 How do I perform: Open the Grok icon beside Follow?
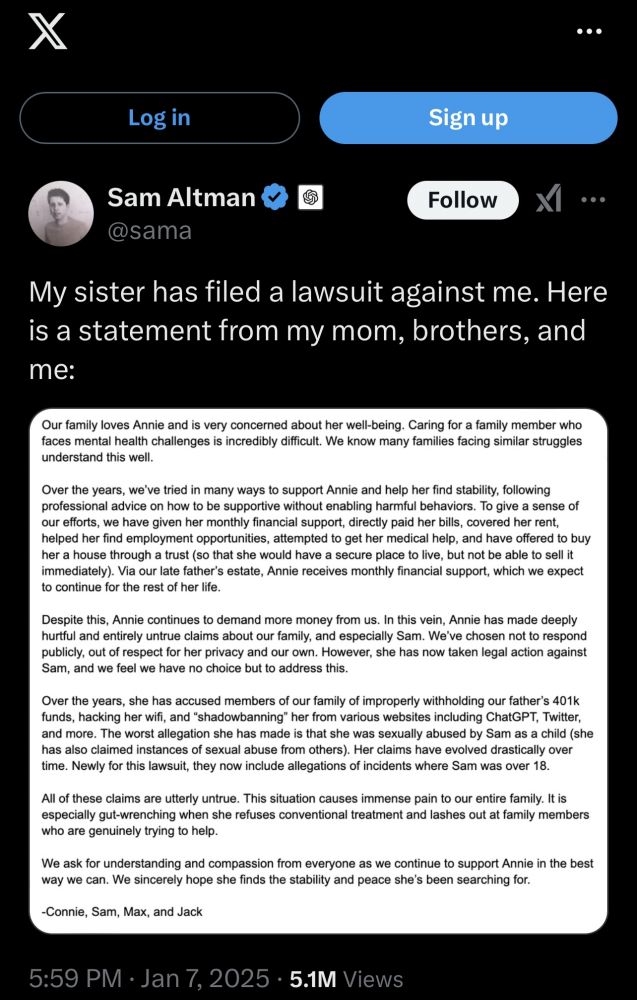548,200
